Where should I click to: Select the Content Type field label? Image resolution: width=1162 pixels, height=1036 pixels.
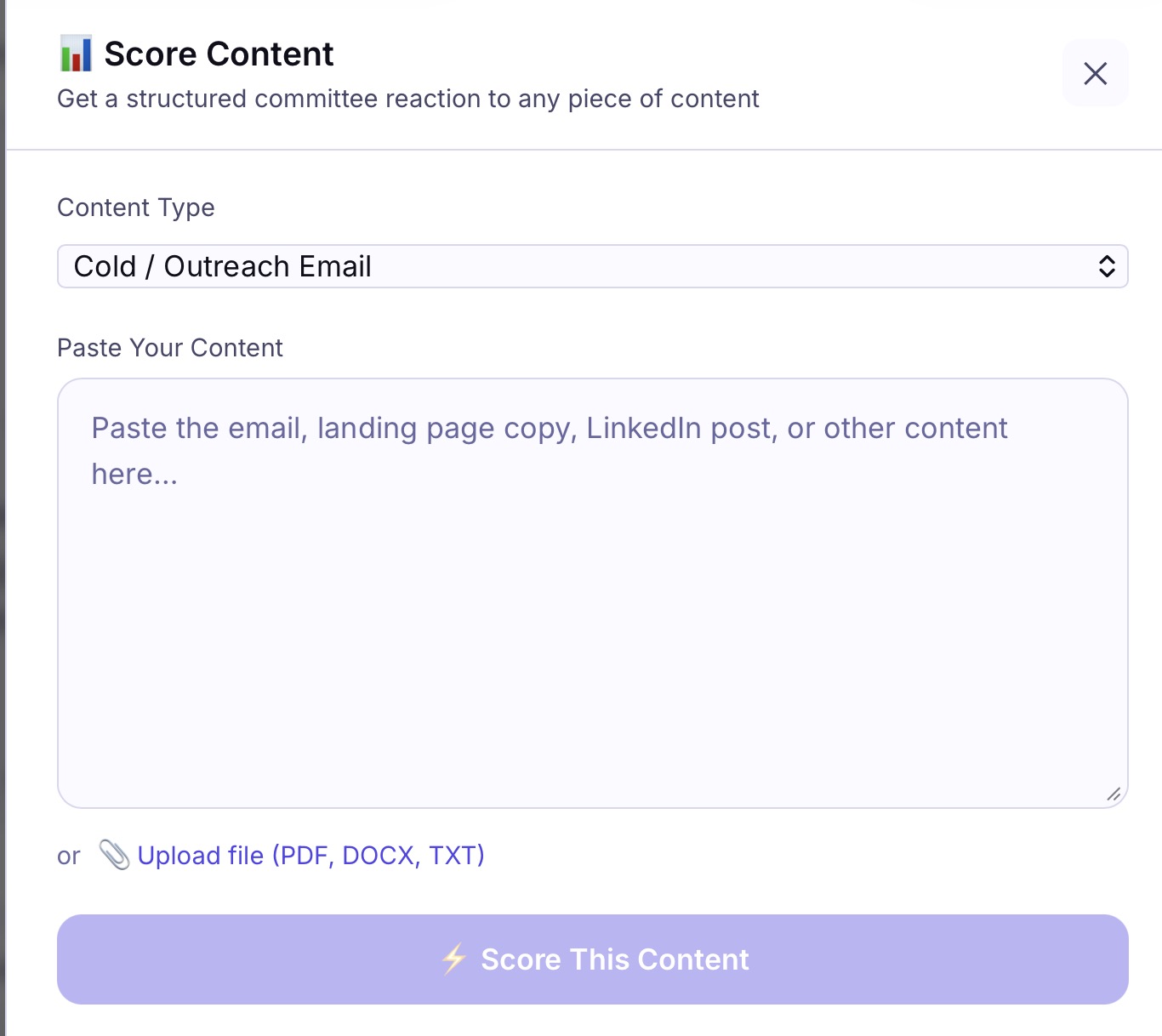(x=135, y=207)
